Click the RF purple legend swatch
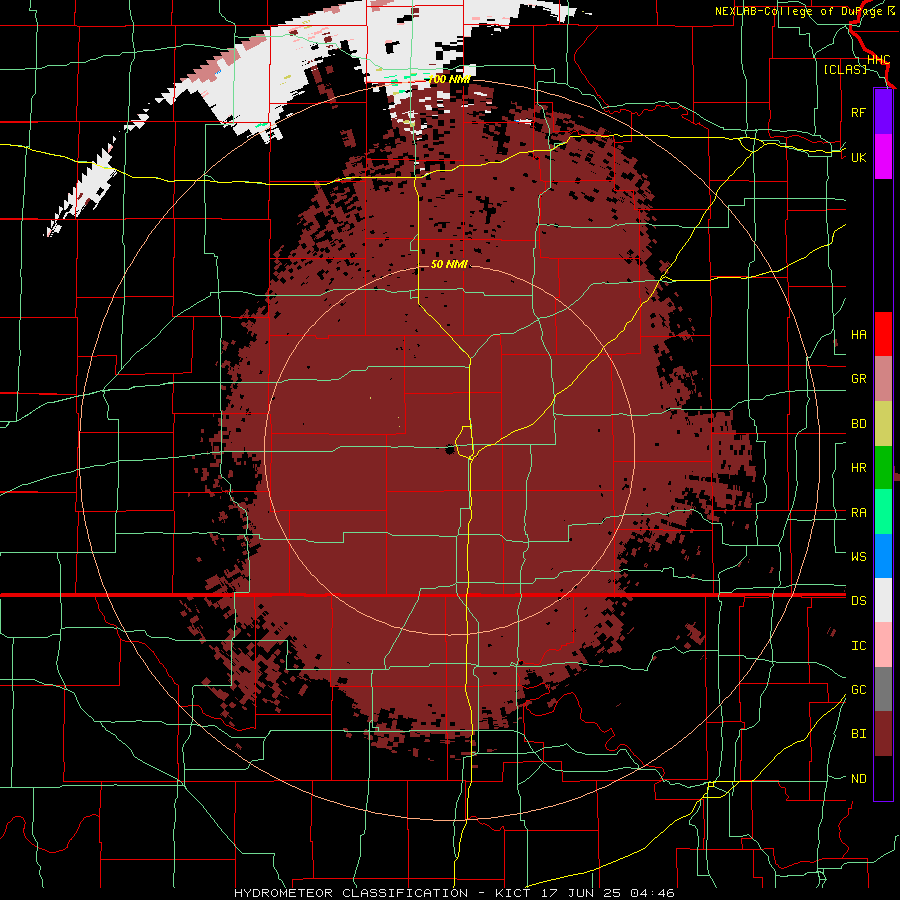The image size is (900, 900). tap(883, 112)
